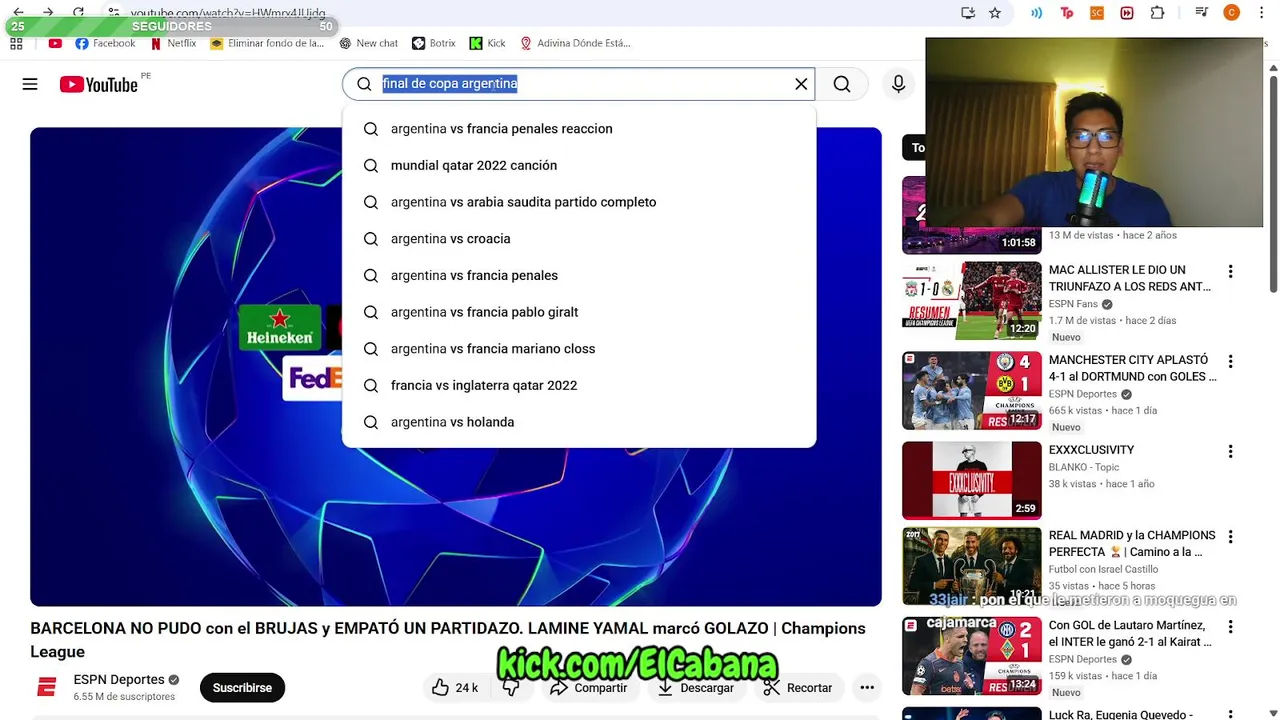The height and width of the screenshot is (720, 1280).
Task: Reload the page with refresh icon
Action: tap(78, 12)
